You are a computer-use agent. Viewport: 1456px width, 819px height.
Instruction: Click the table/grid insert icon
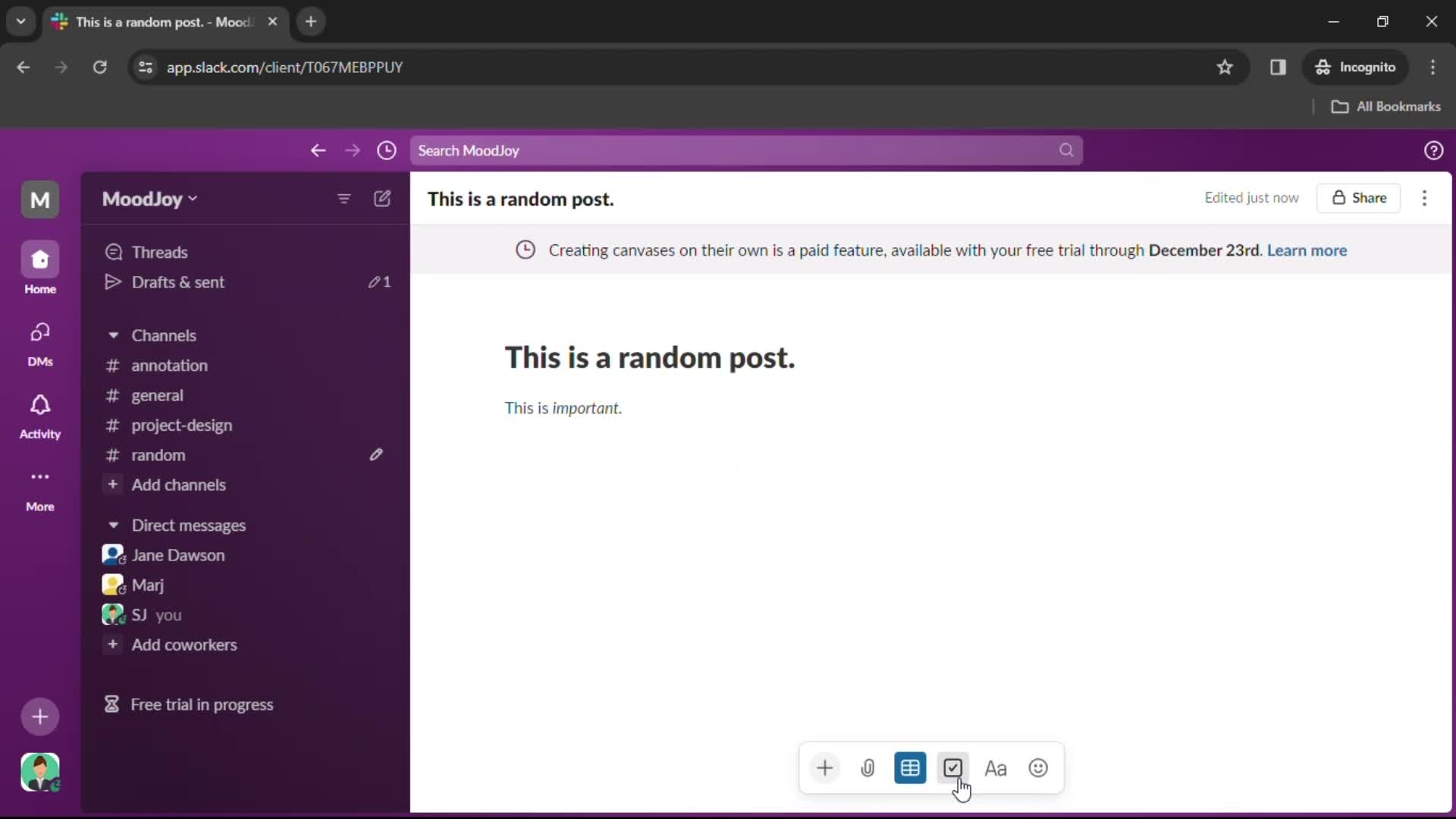click(910, 768)
